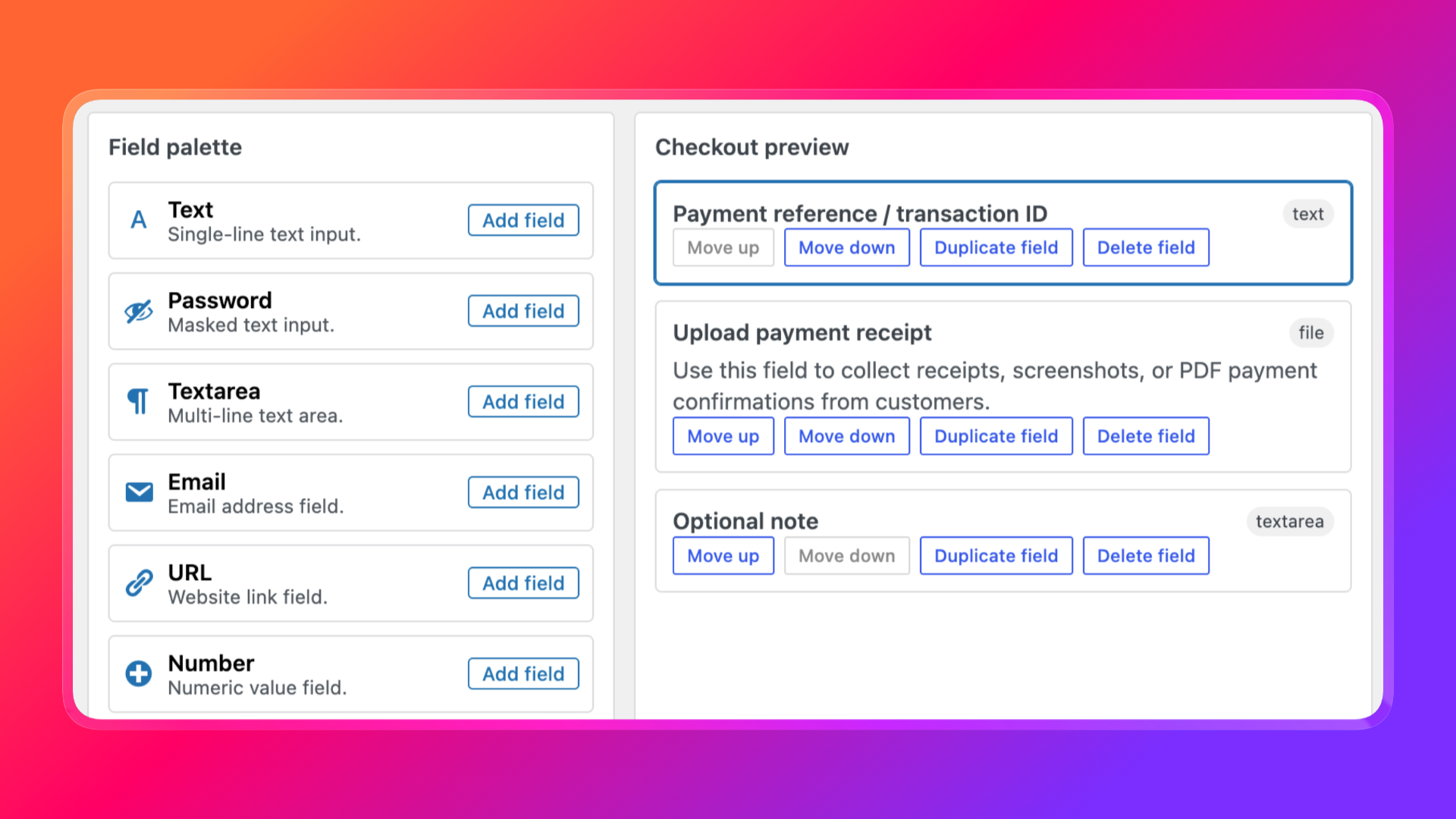Add a URL field from palette

(x=523, y=583)
